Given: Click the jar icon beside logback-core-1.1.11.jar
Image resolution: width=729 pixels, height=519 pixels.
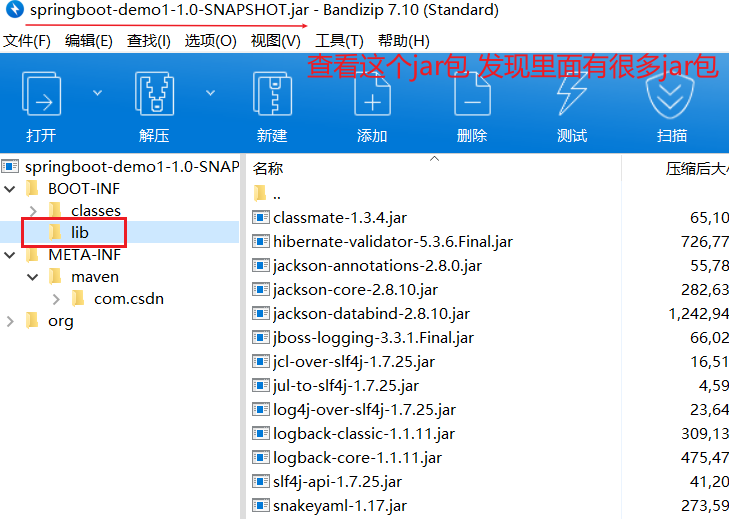Looking at the screenshot, I should [x=260, y=457].
